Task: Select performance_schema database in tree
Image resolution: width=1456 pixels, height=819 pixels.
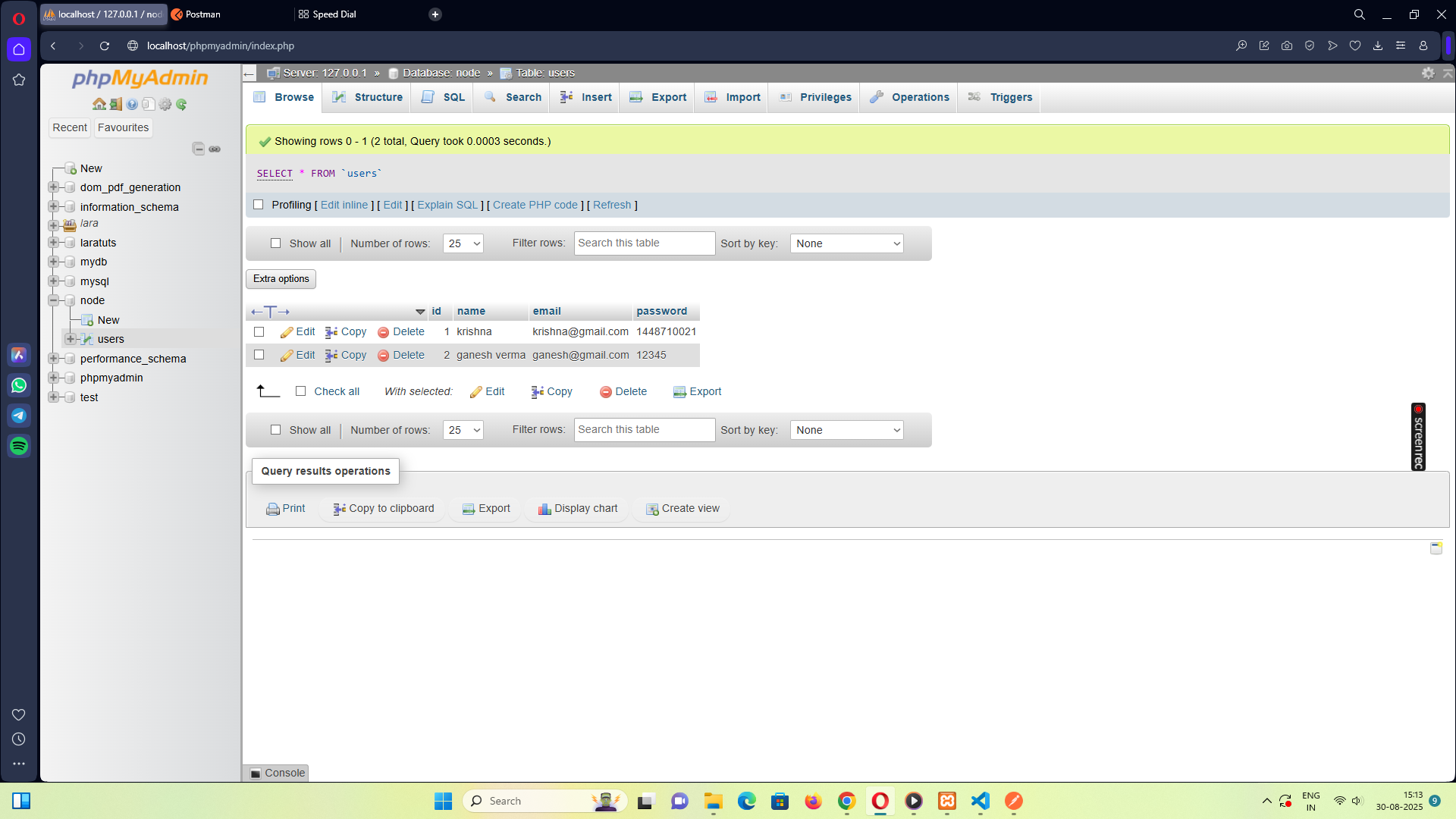Action: [133, 359]
